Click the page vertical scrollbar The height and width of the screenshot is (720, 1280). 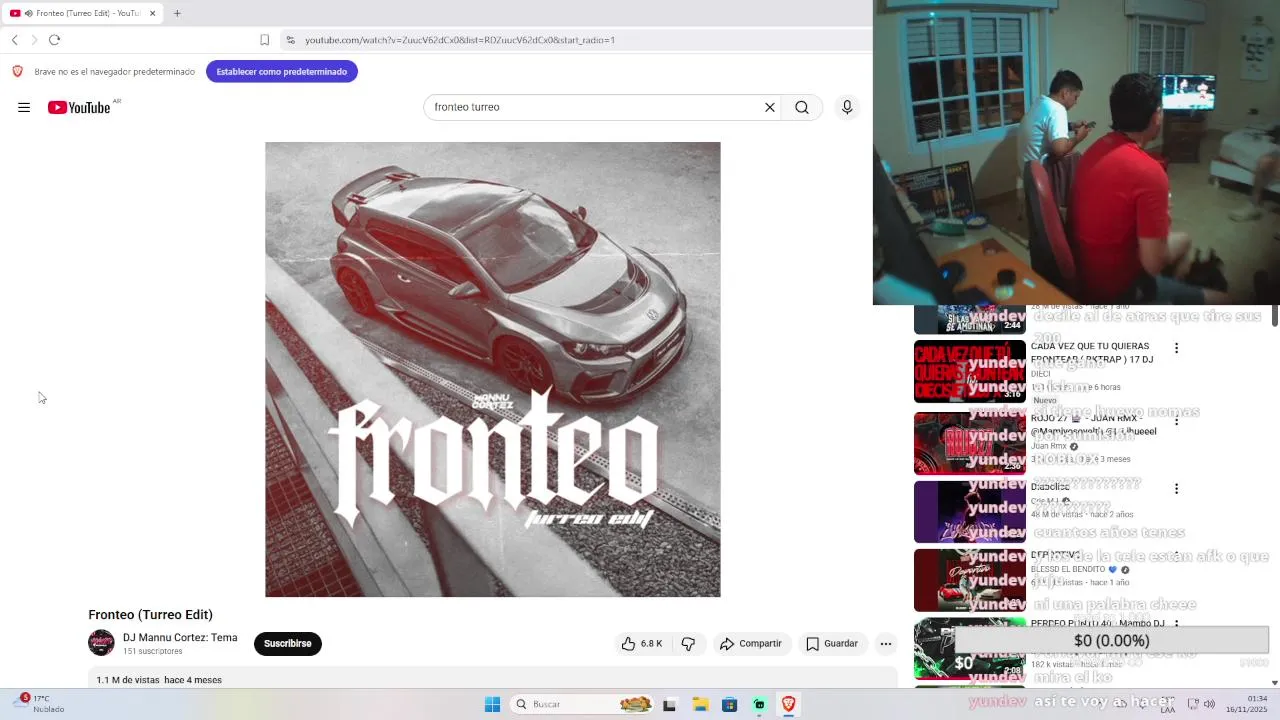pos(1274,316)
